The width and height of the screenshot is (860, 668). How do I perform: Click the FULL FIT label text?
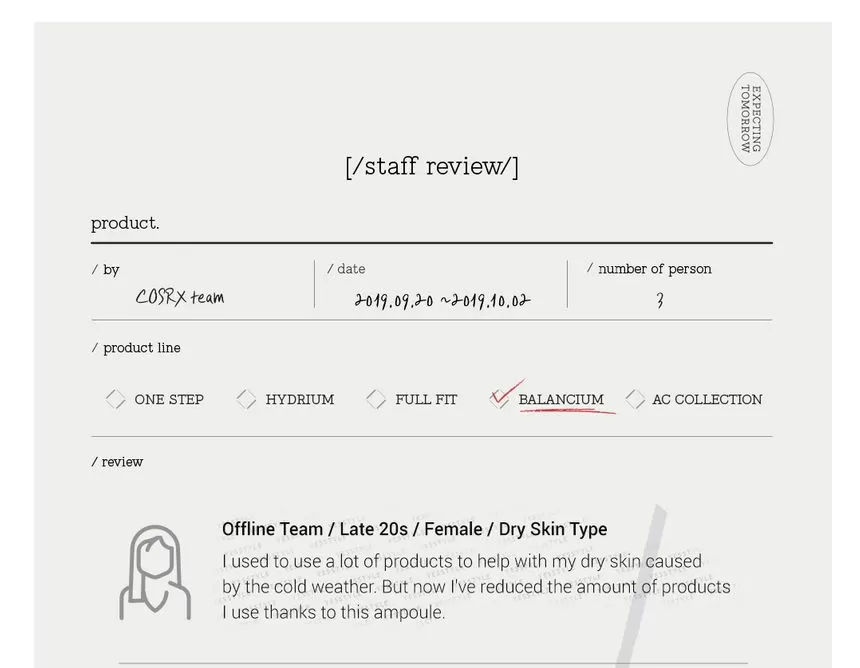(x=426, y=399)
